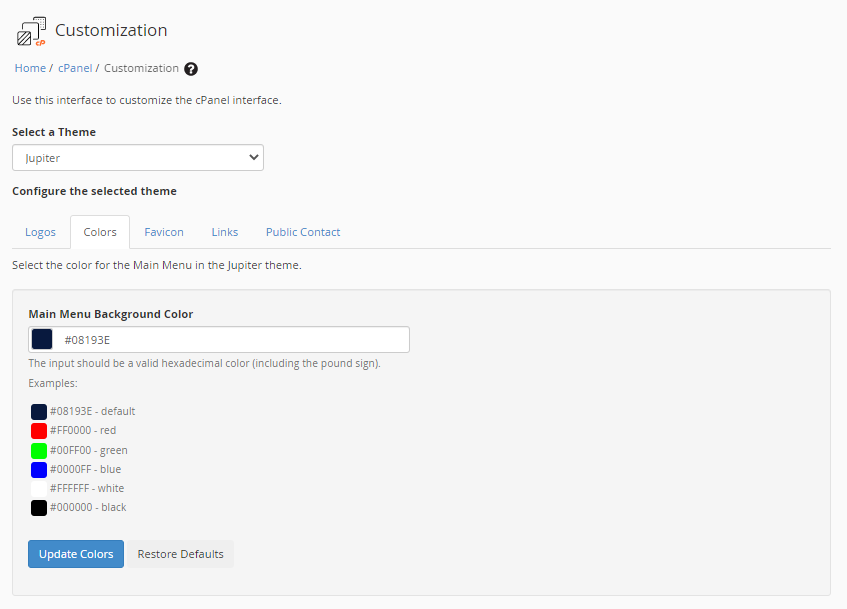Viewport: 847px width, 609px height.
Task: Pick the default #08193E color swatch
Action: (x=39, y=411)
